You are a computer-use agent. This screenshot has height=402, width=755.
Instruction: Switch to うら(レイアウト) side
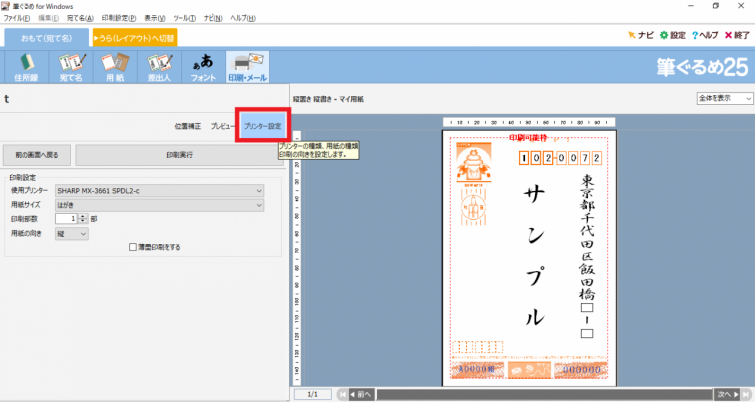(x=135, y=38)
